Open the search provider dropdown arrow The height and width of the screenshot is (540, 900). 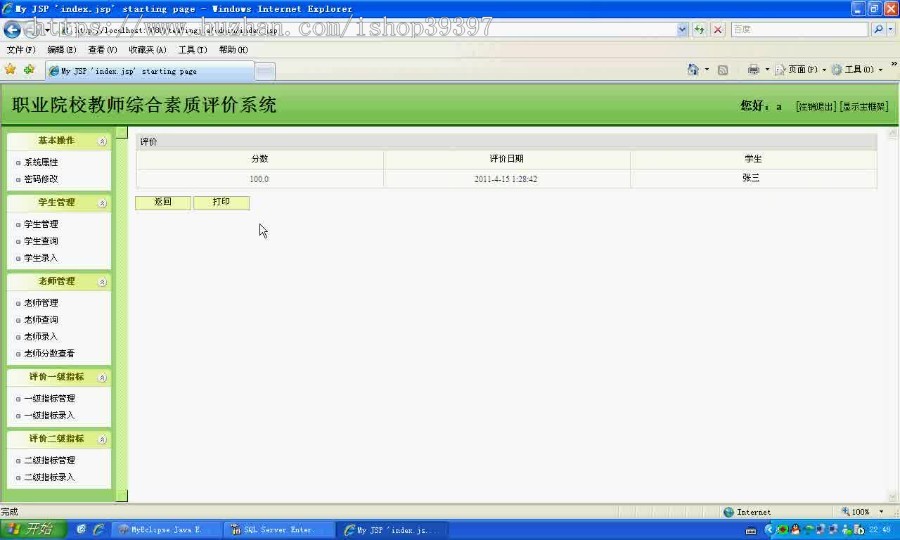pos(890,29)
